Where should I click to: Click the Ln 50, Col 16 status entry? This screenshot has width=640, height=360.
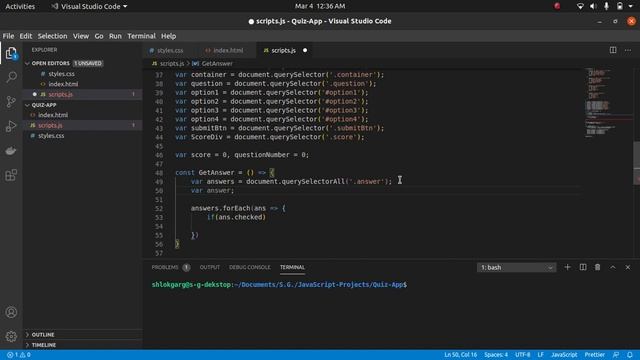(460, 355)
